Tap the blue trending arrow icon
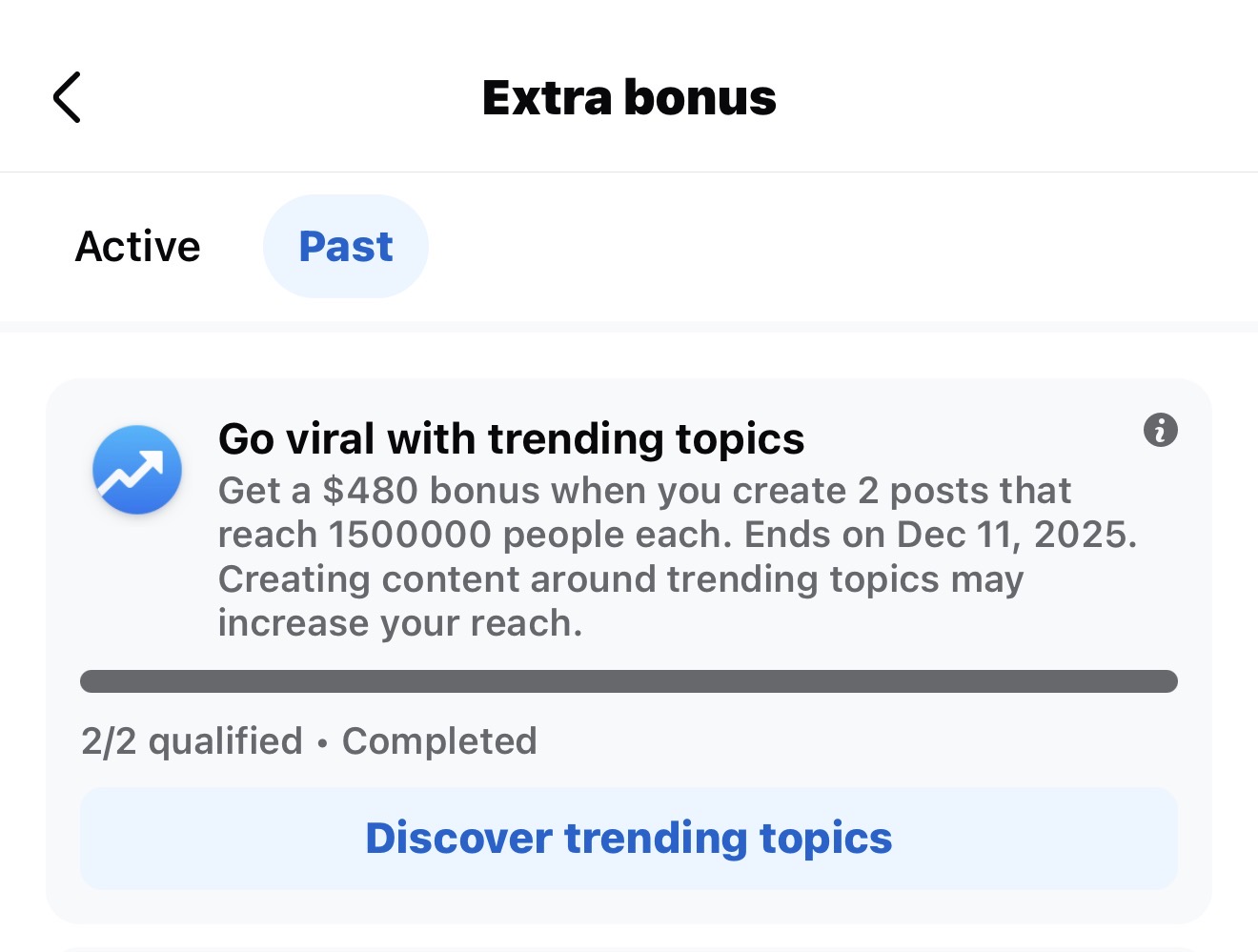Screen dimensions: 1258x952 click(x=137, y=470)
